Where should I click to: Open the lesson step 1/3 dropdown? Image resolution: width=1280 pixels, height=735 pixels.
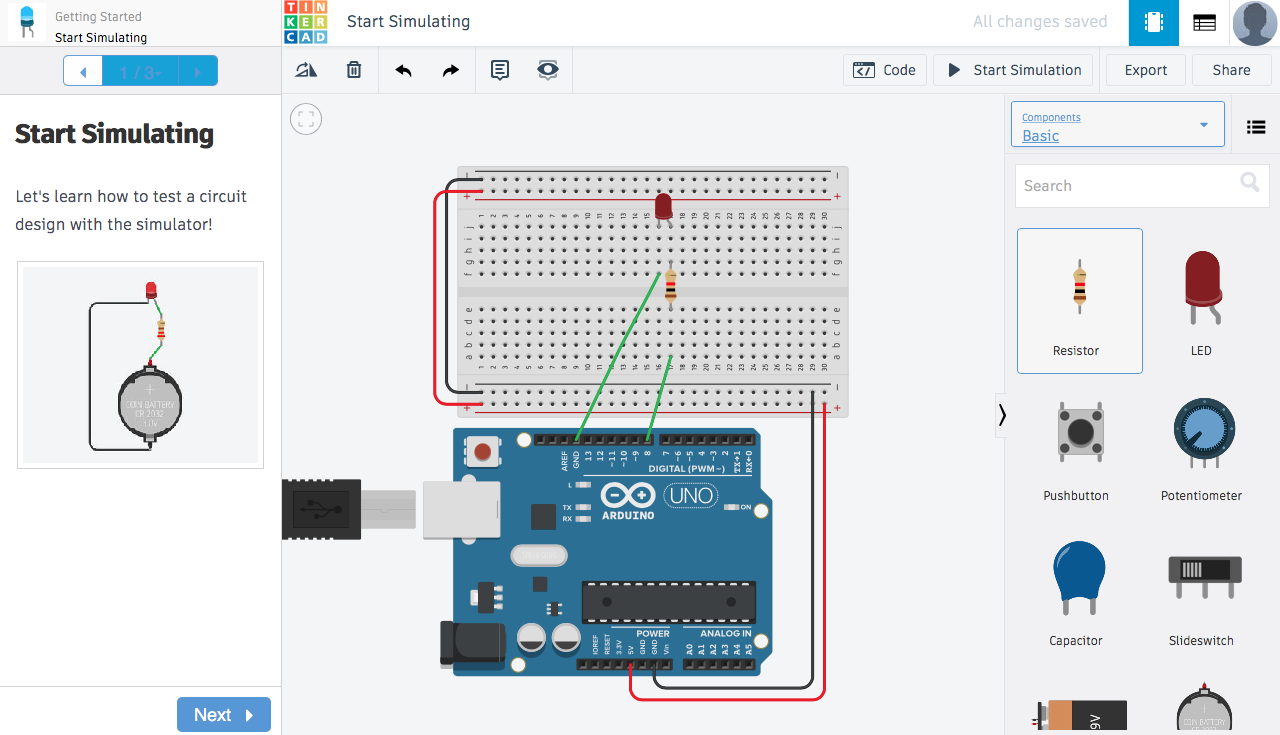[140, 72]
